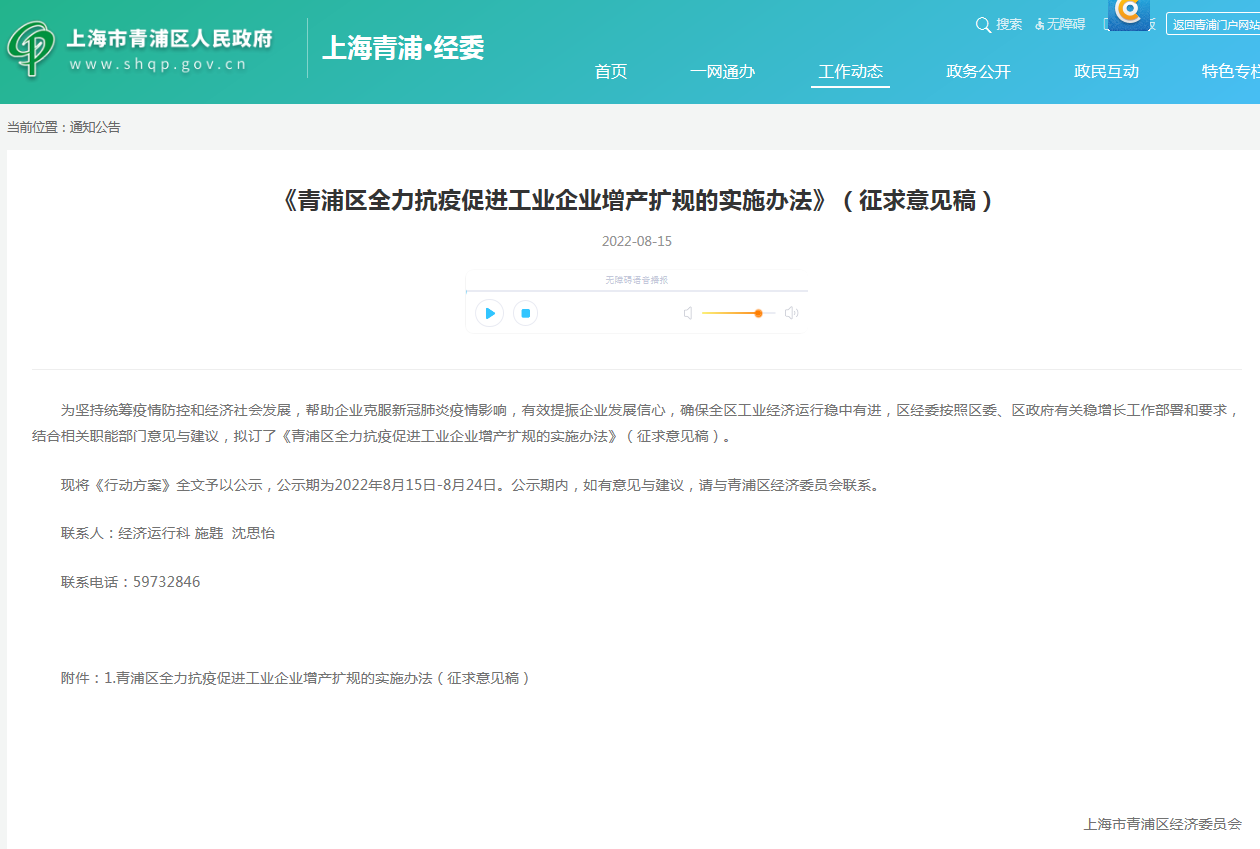Click the signature 上海市青浦区经济委员会

coord(1162,824)
